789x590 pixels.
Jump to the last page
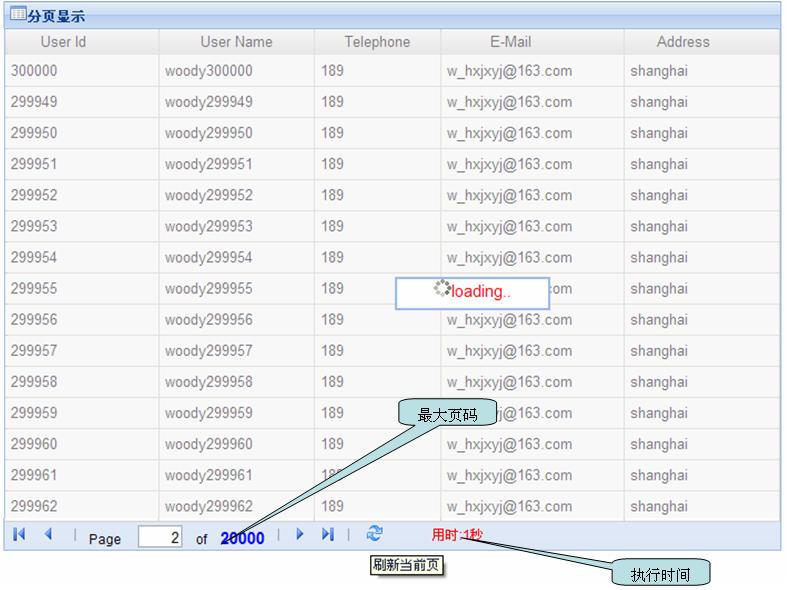click(x=327, y=535)
